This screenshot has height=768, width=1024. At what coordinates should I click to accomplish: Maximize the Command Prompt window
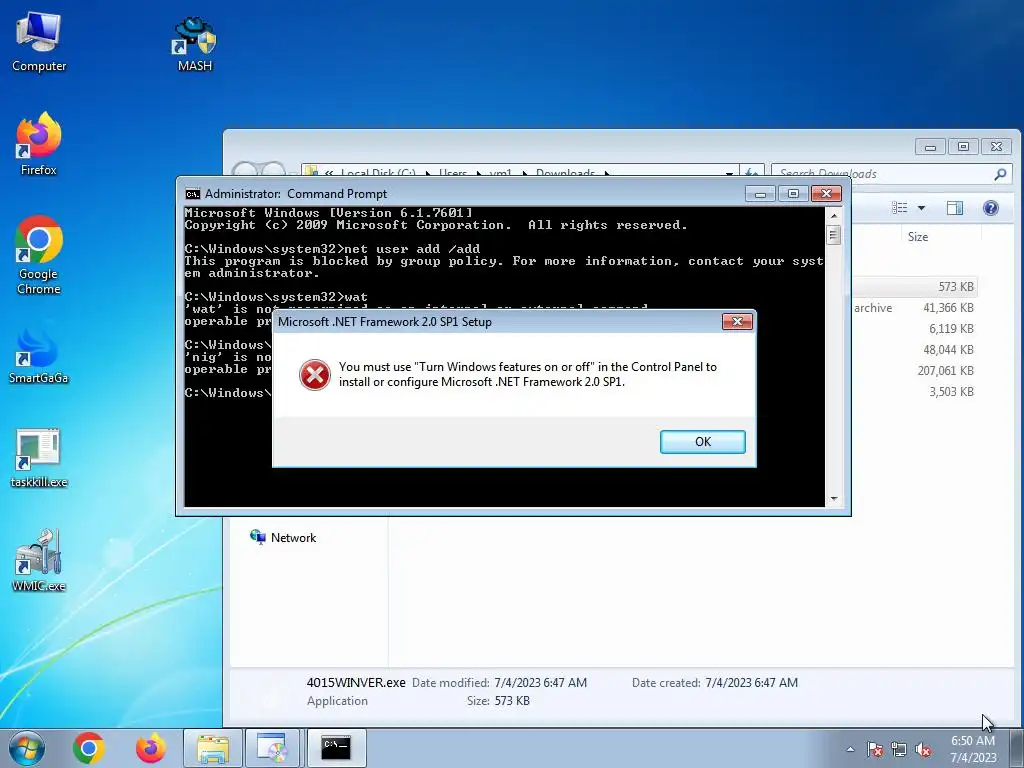tap(793, 194)
